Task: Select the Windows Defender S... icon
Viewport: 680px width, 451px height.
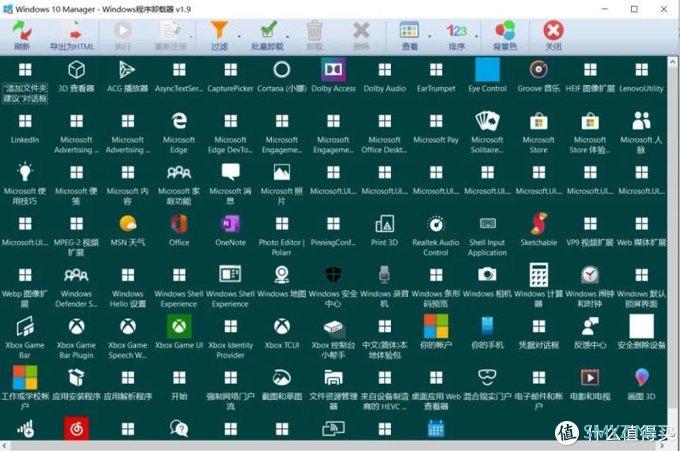Action: pos(76,275)
